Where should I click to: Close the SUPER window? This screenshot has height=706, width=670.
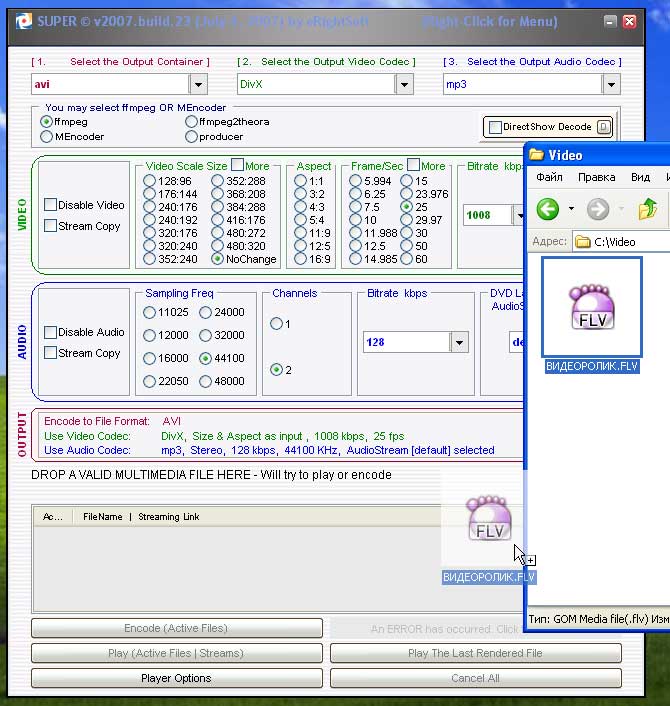(x=629, y=21)
